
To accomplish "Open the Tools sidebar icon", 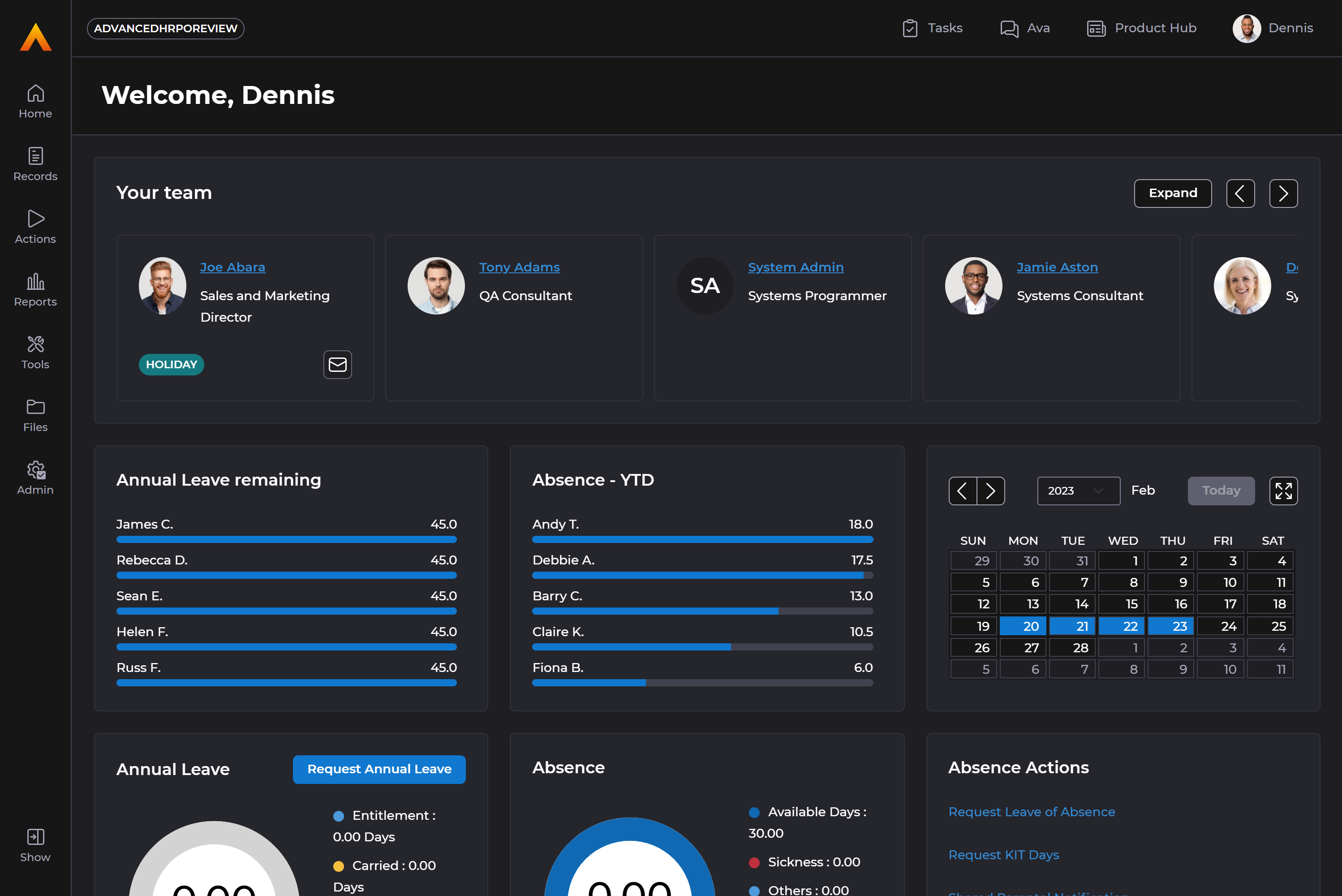I will 35,352.
